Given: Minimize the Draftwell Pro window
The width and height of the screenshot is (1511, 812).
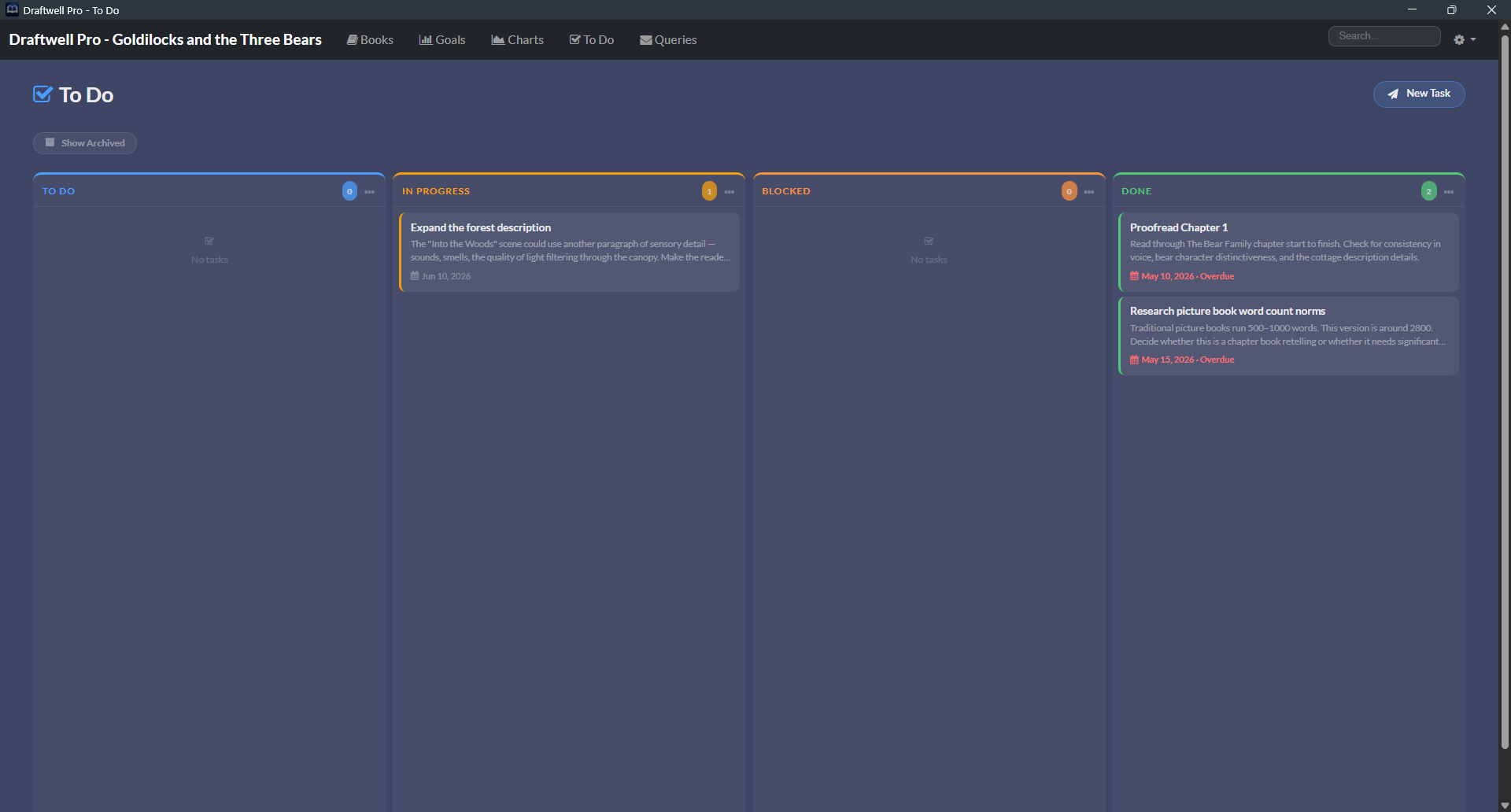Looking at the screenshot, I should point(1412,9).
